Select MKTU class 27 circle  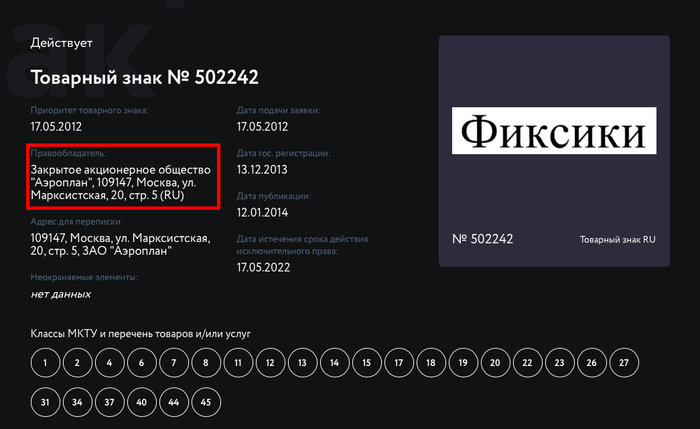pos(624,362)
